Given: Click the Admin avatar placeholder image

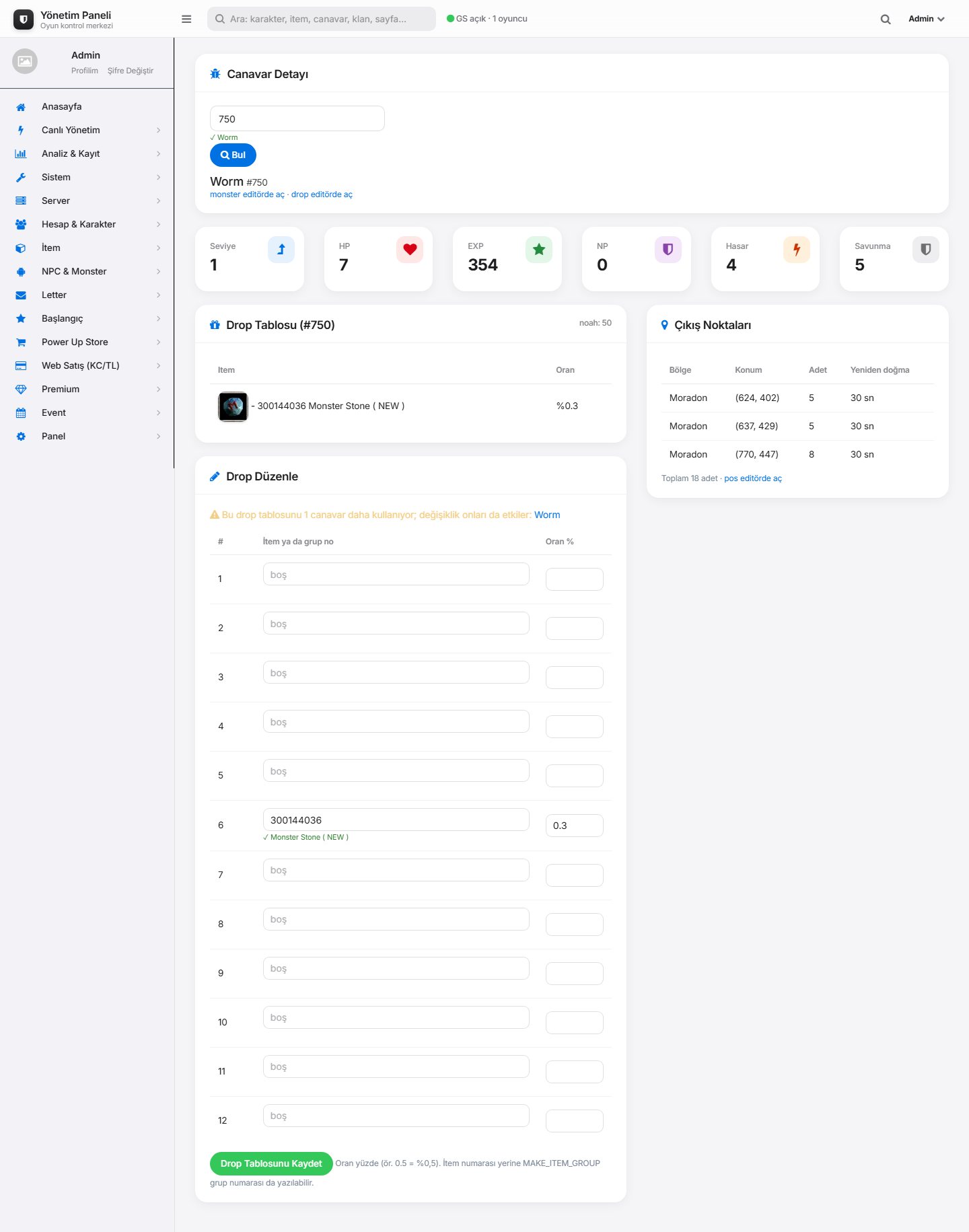Looking at the screenshot, I should coord(25,61).
